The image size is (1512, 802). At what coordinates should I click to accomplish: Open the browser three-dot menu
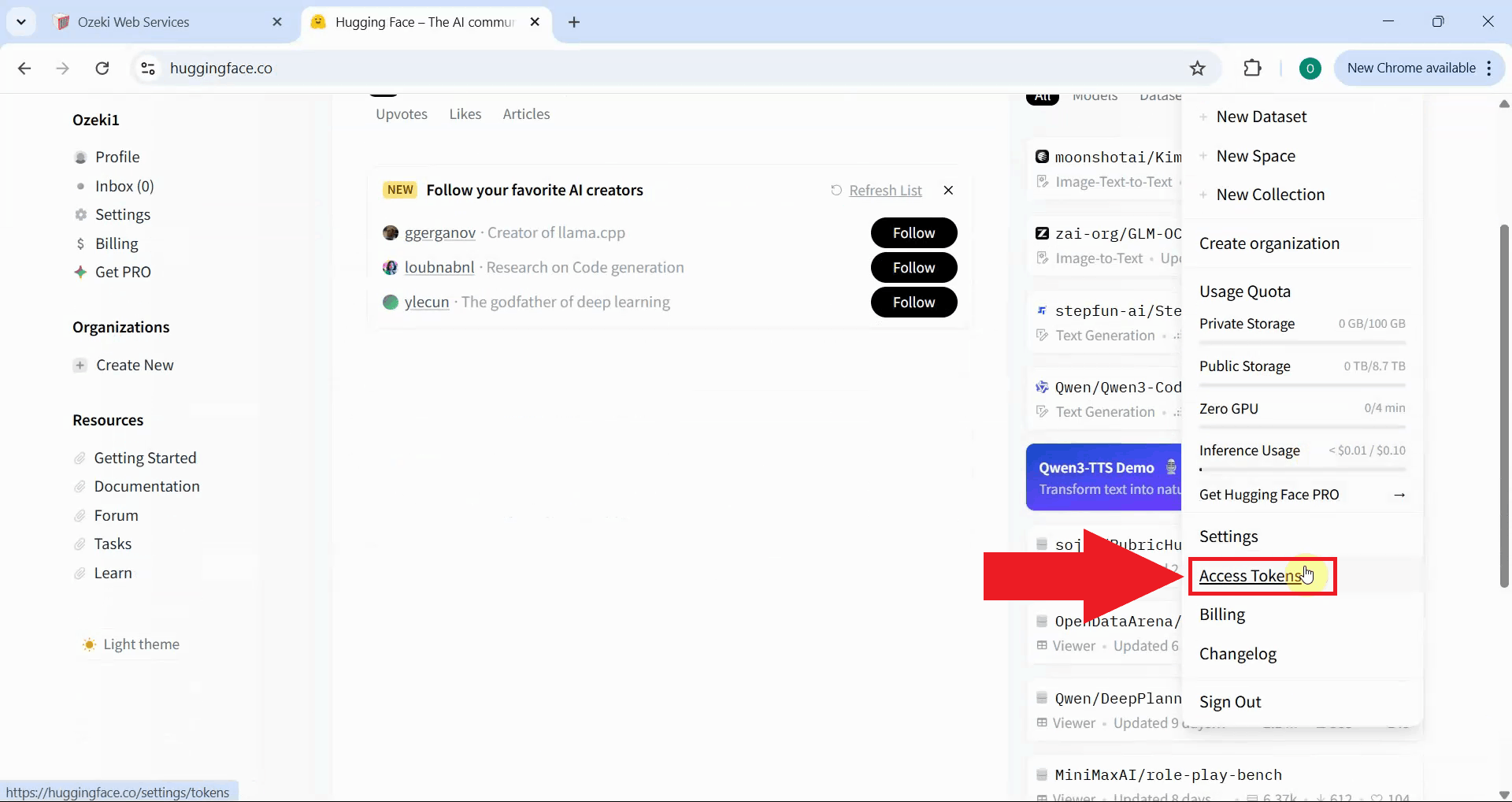[1490, 68]
